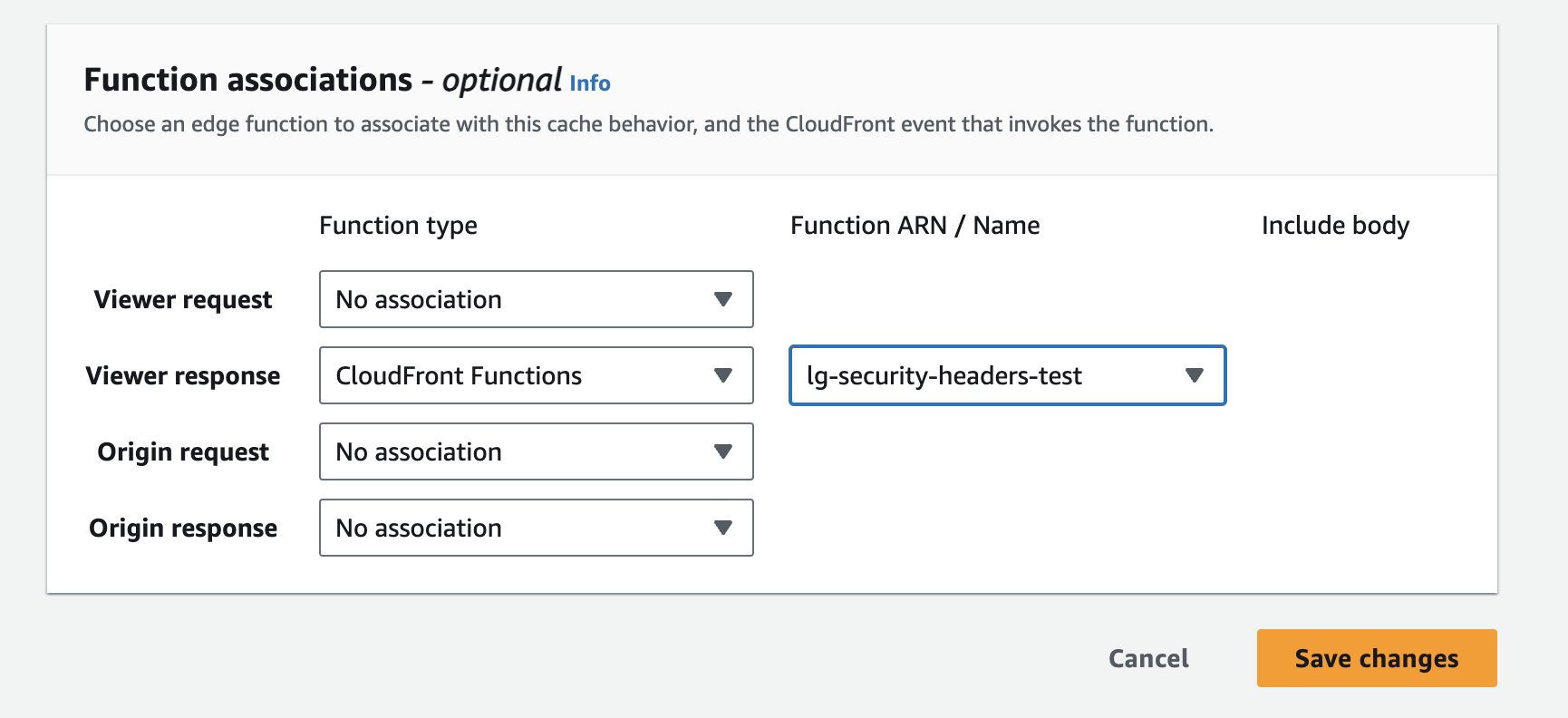Open the CloudFront Functions dropdown for Viewer response

coord(535,375)
